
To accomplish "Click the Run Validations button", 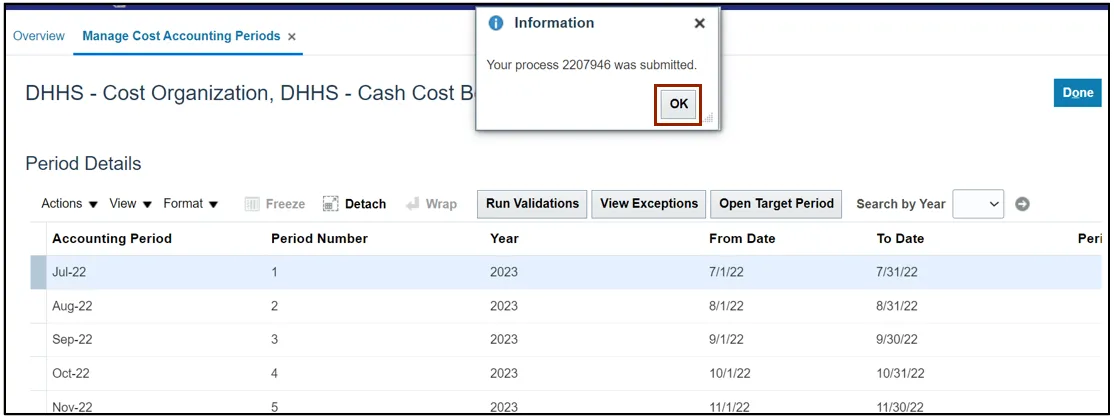I will pyautogui.click(x=532, y=204).
